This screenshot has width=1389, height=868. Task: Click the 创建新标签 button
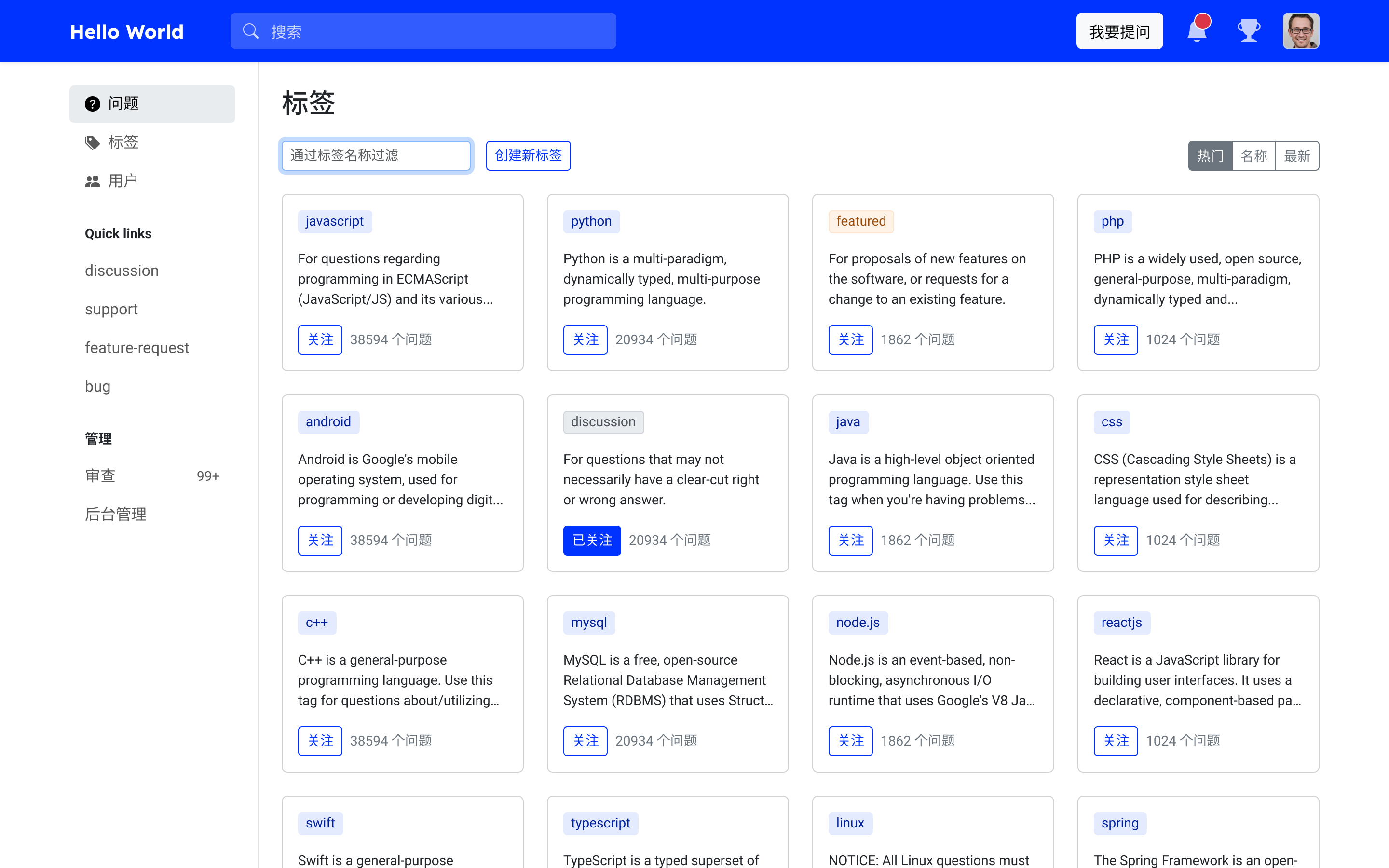point(528,156)
